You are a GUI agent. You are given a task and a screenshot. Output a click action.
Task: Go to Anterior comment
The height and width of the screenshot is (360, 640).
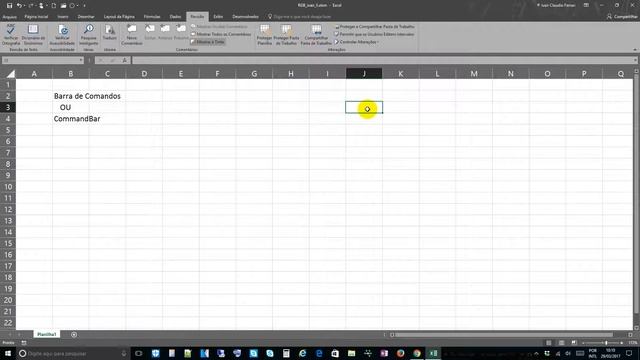pos(165,32)
